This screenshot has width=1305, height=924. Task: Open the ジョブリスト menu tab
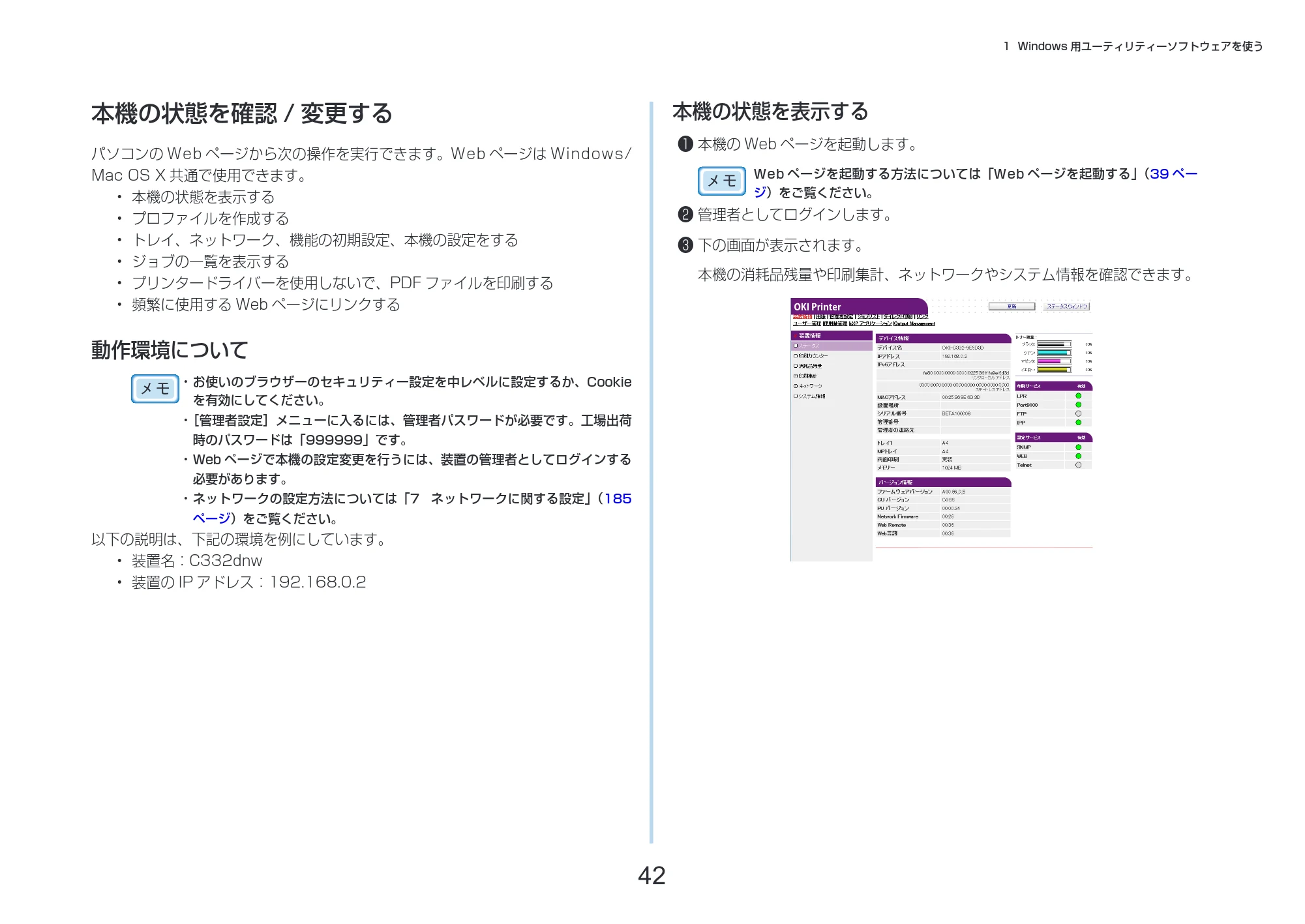[x=868, y=316]
